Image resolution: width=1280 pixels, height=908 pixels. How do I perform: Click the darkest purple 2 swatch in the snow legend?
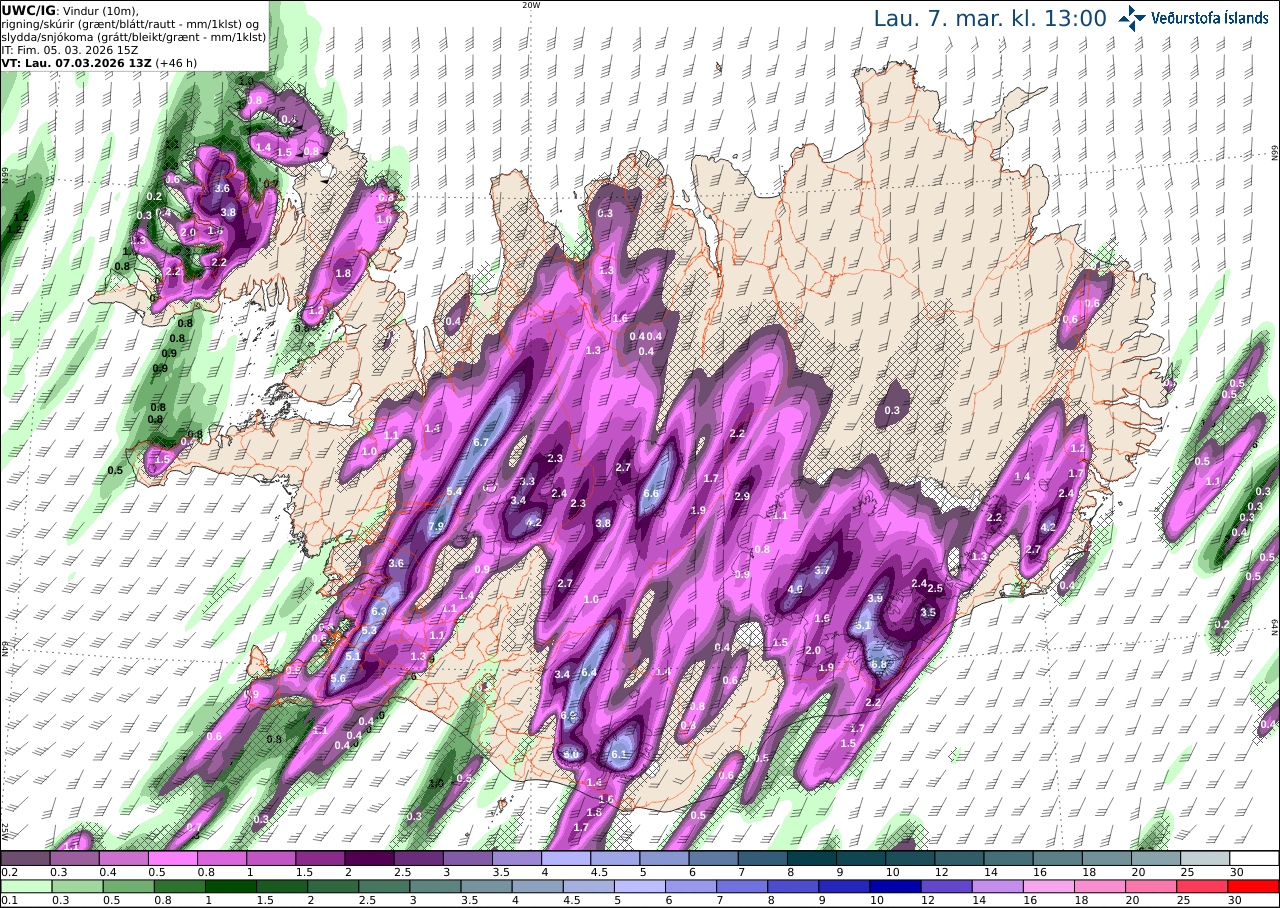click(369, 858)
